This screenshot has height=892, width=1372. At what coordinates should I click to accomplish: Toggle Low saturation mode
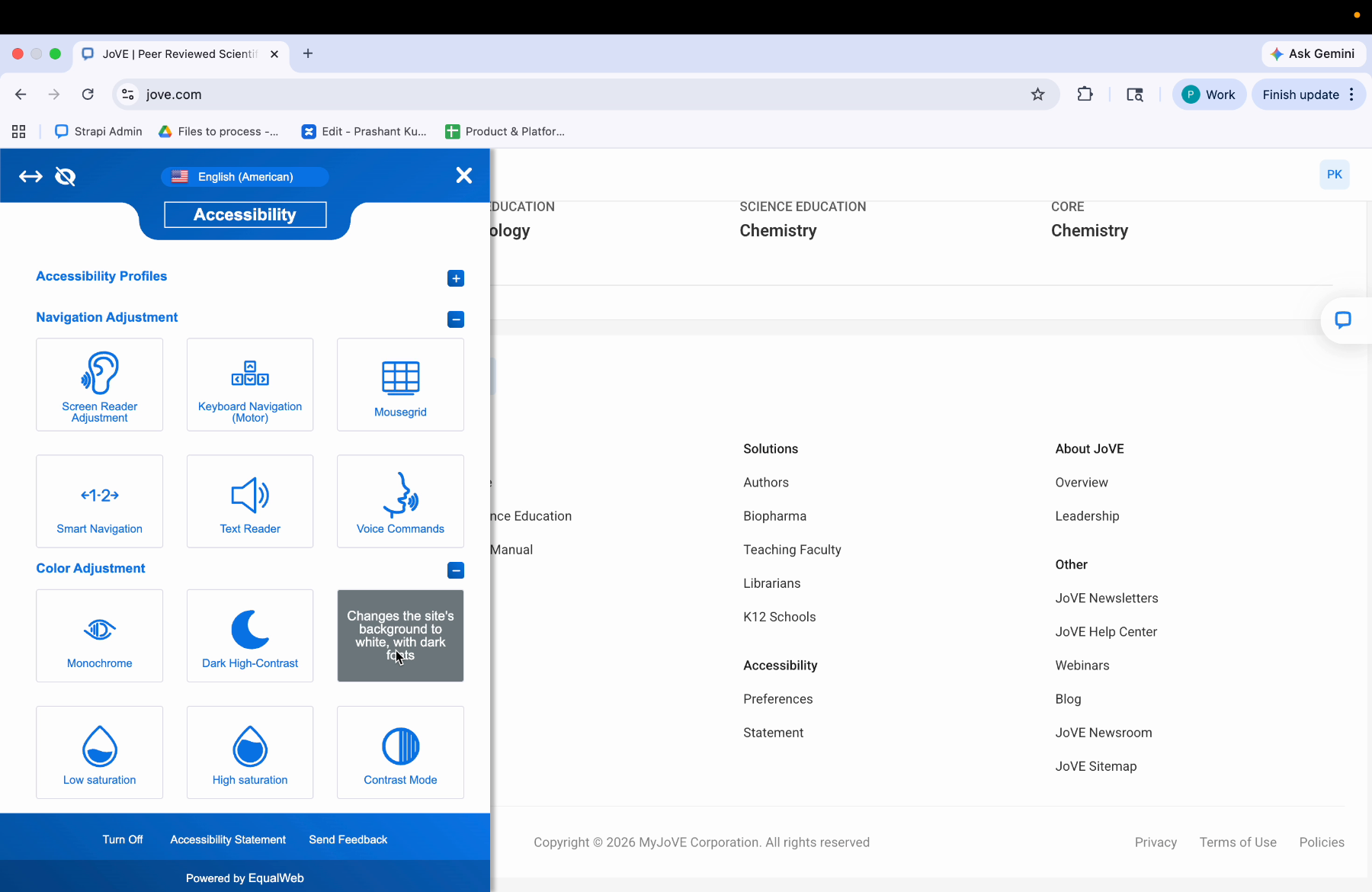[x=99, y=752]
